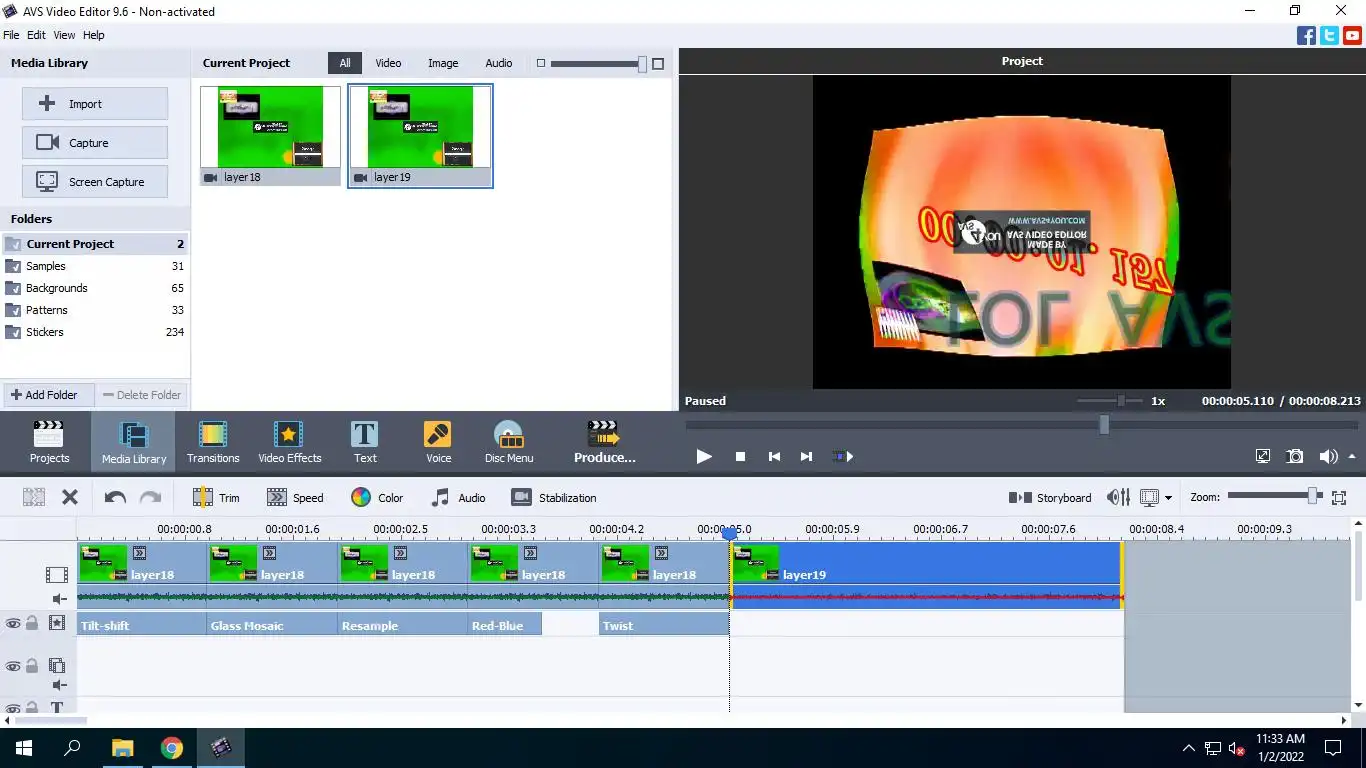Lock the video overlay track
1366x768 pixels.
(x=32, y=666)
